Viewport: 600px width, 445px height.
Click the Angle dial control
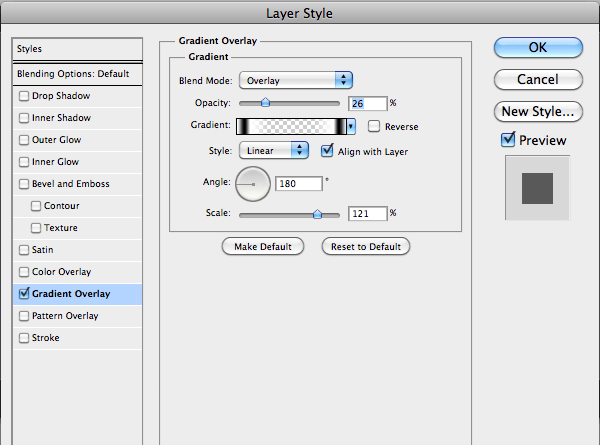tap(253, 184)
